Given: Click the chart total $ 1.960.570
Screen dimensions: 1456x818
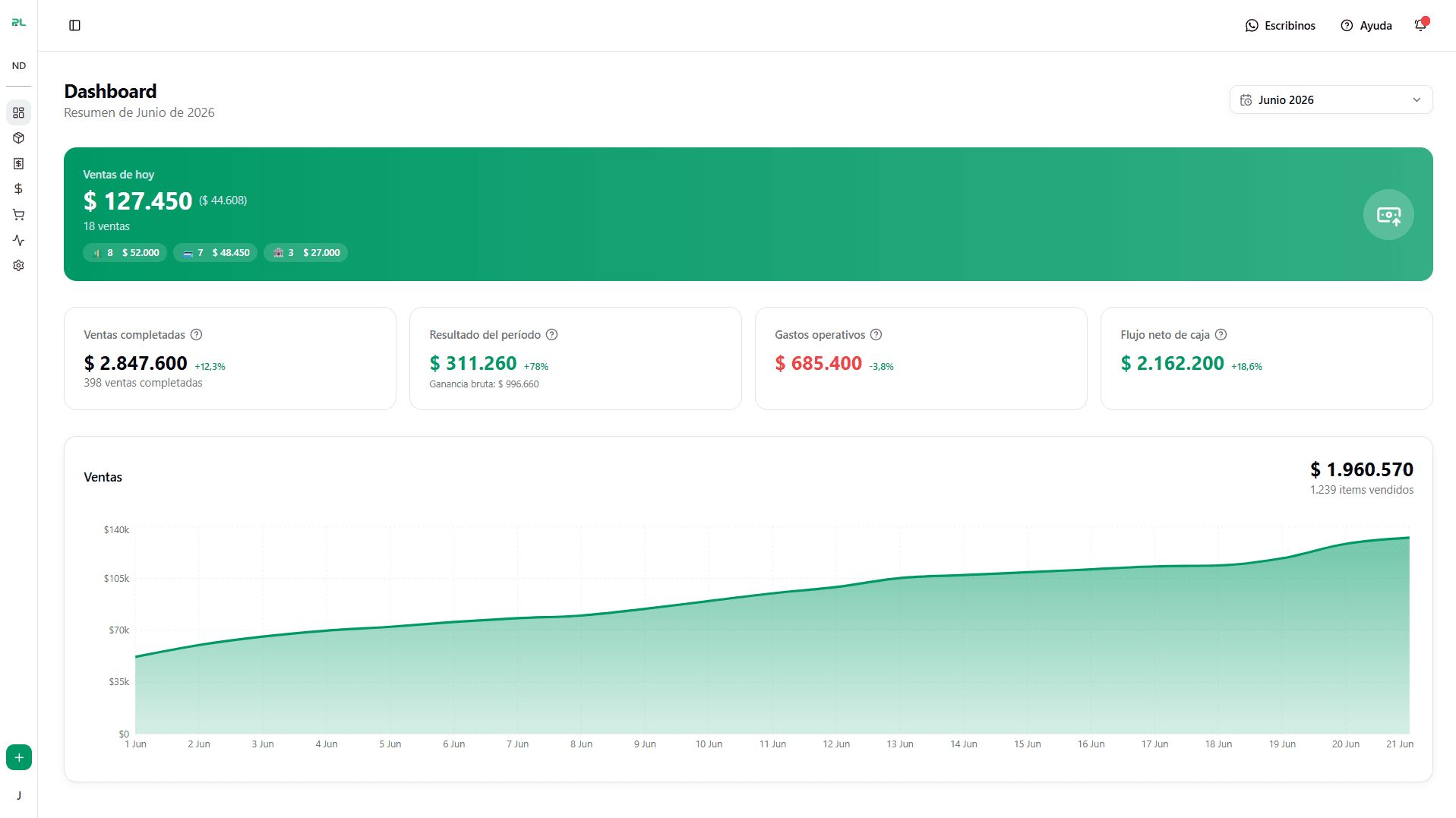Looking at the screenshot, I should pyautogui.click(x=1362, y=470).
